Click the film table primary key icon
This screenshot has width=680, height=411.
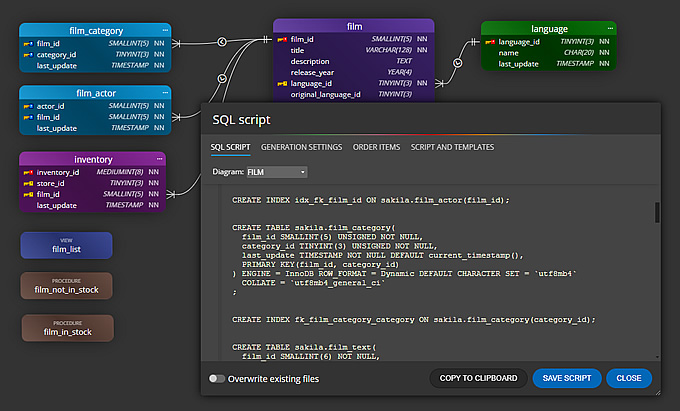[x=282, y=39]
